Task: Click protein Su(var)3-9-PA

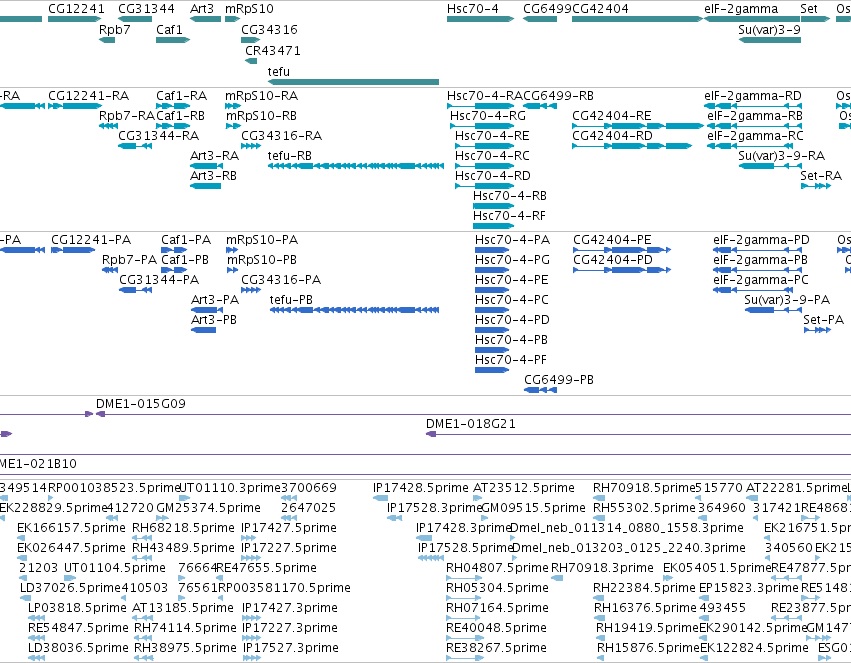Action: 773,310
